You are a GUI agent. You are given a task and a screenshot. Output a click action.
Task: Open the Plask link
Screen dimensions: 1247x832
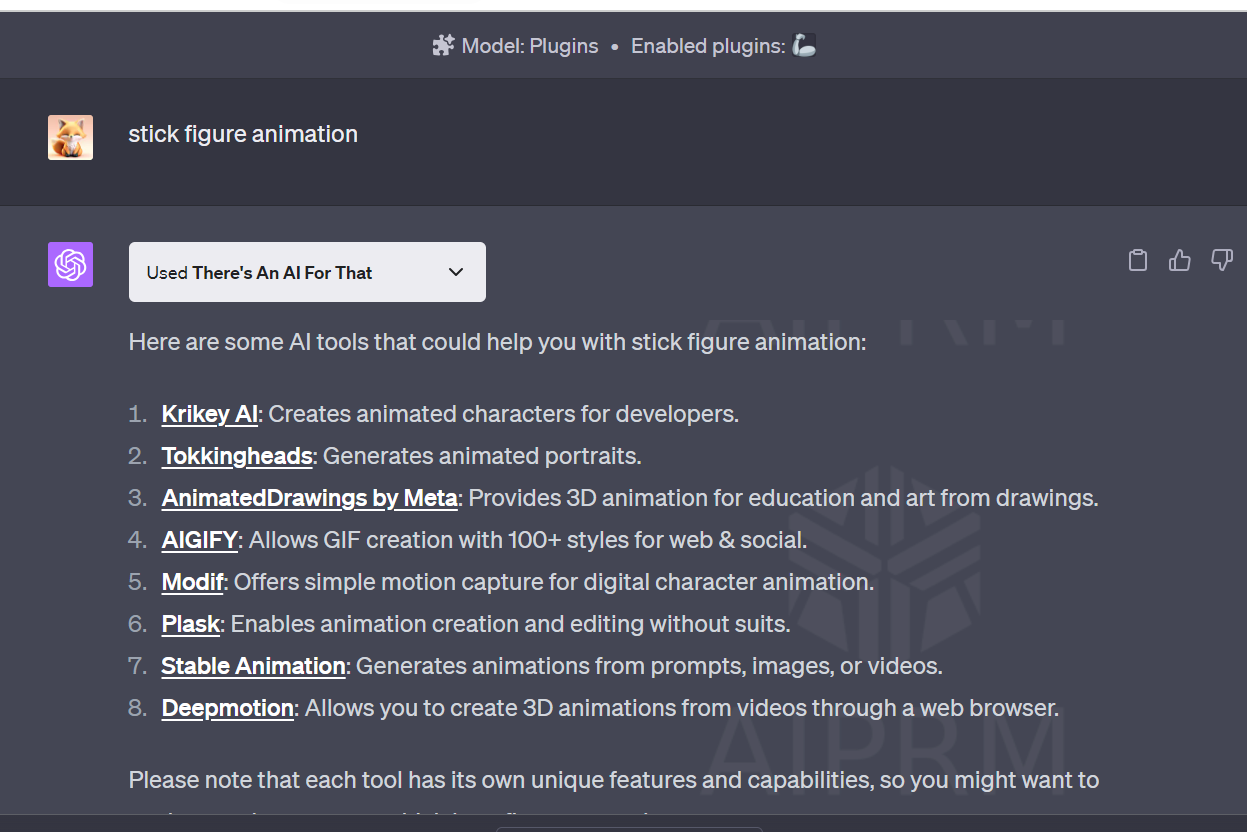pos(191,624)
